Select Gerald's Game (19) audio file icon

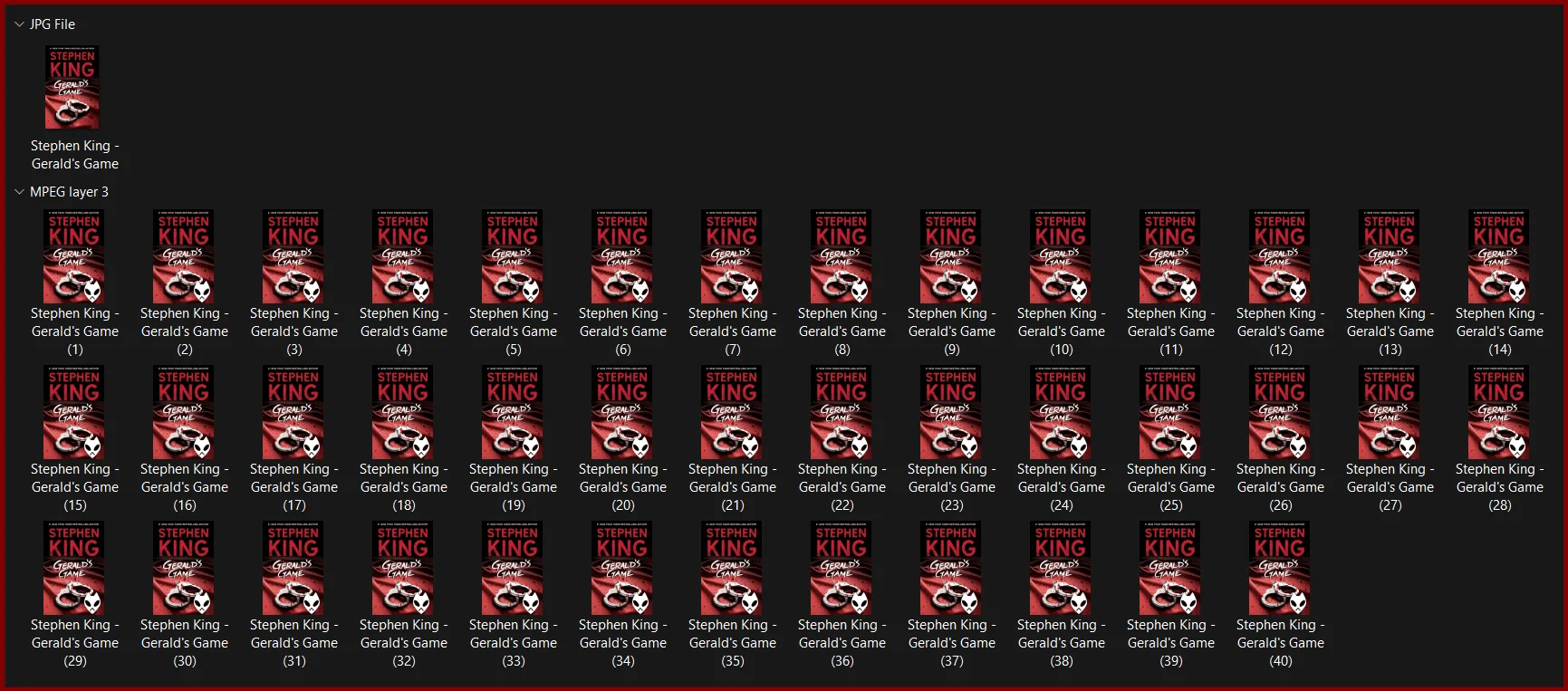point(513,412)
